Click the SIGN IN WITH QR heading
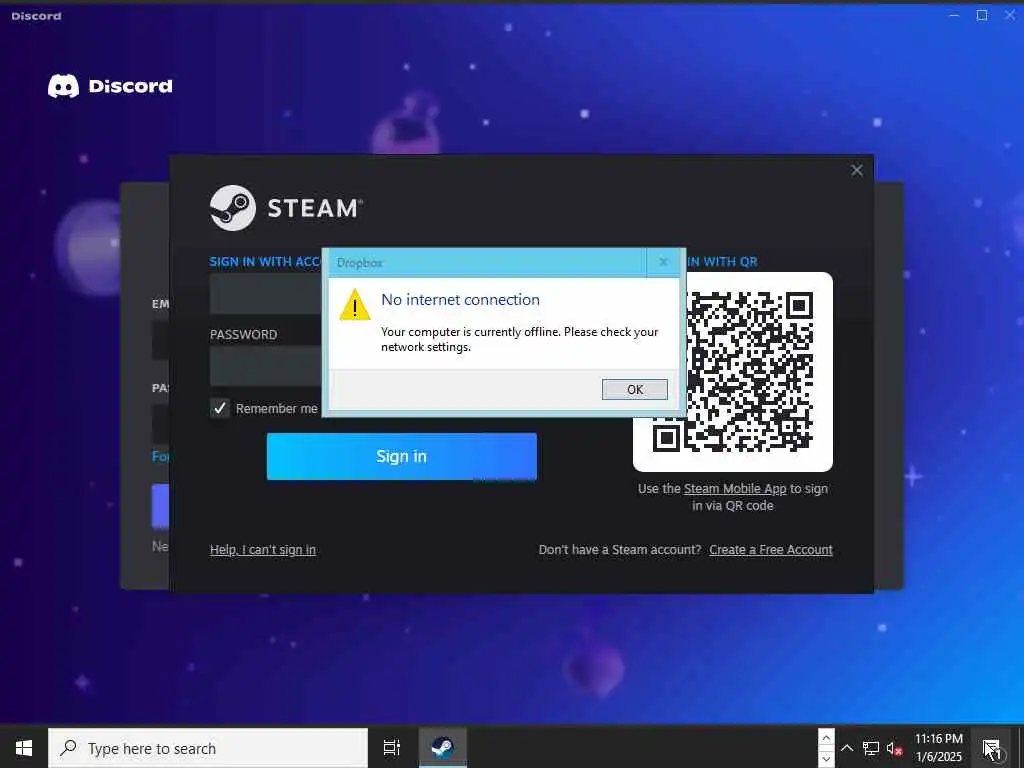 [722, 262]
